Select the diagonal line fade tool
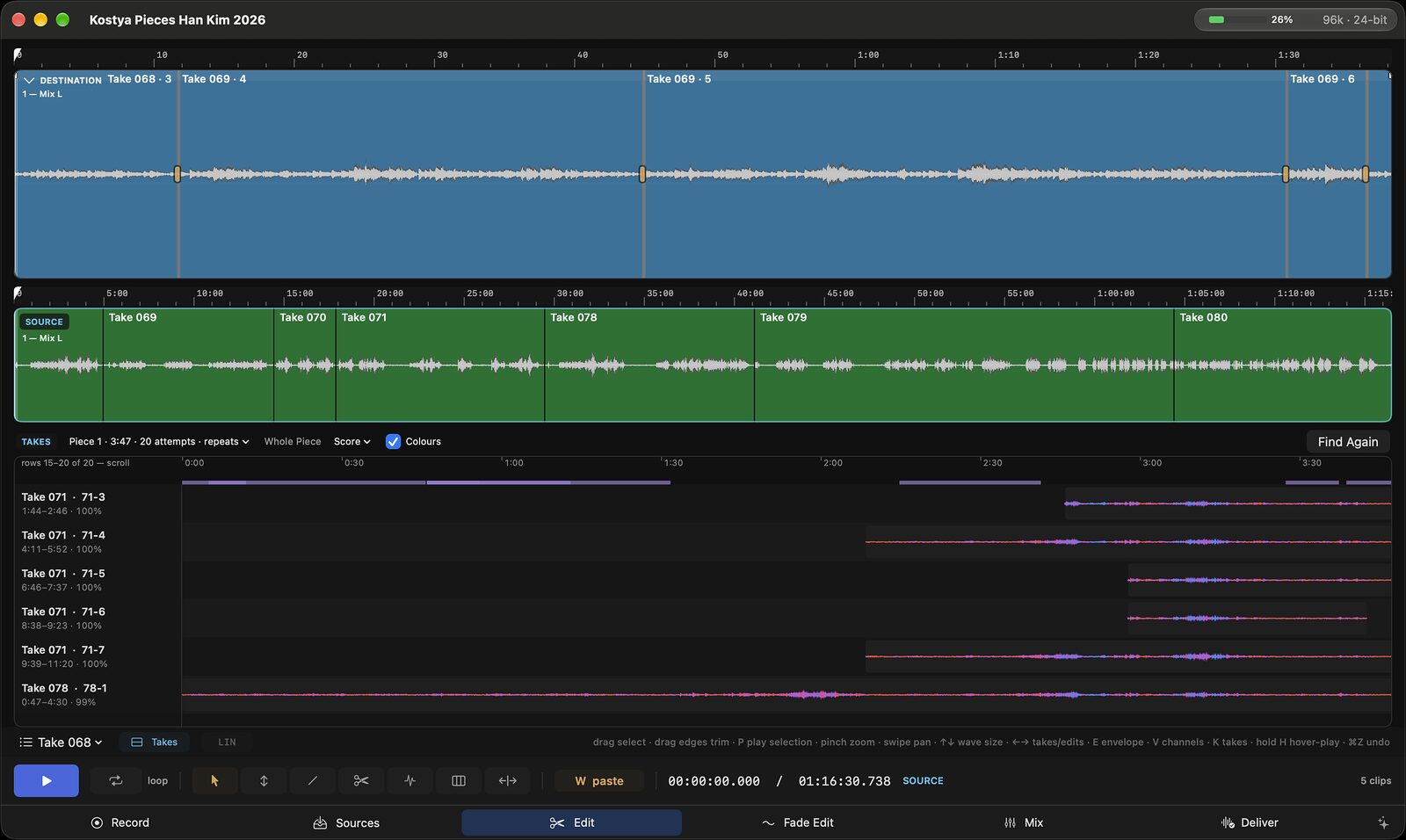The image size is (1406, 840). [312, 780]
